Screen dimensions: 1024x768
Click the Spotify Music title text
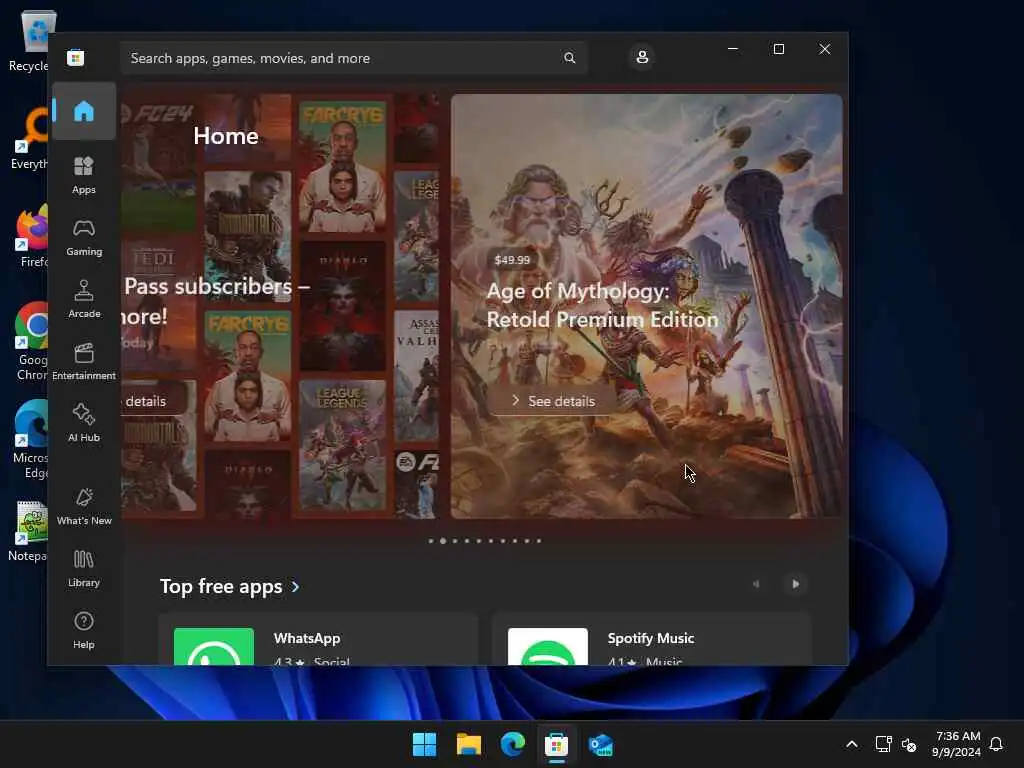(650, 638)
